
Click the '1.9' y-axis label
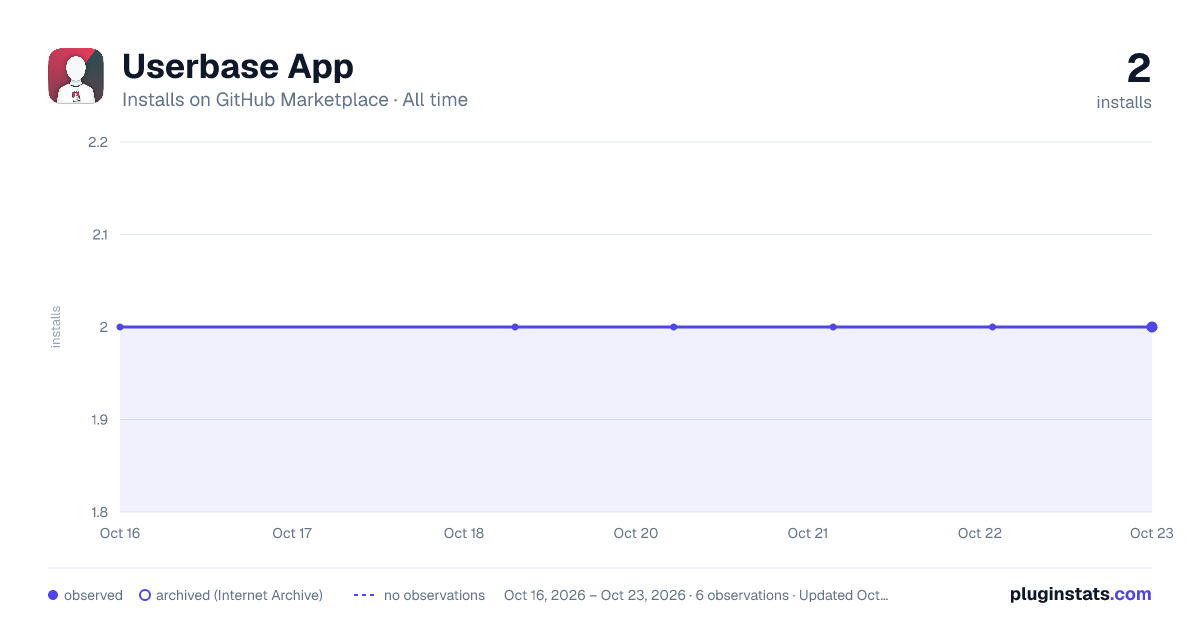pyautogui.click(x=98, y=420)
